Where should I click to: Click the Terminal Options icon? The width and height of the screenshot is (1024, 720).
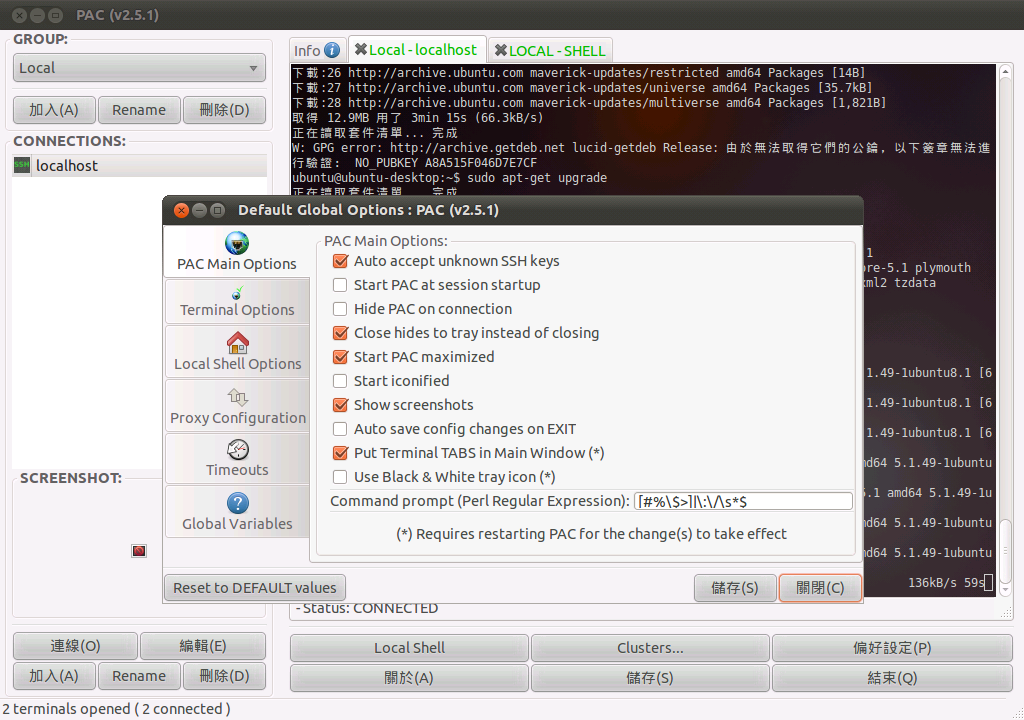pos(237,293)
